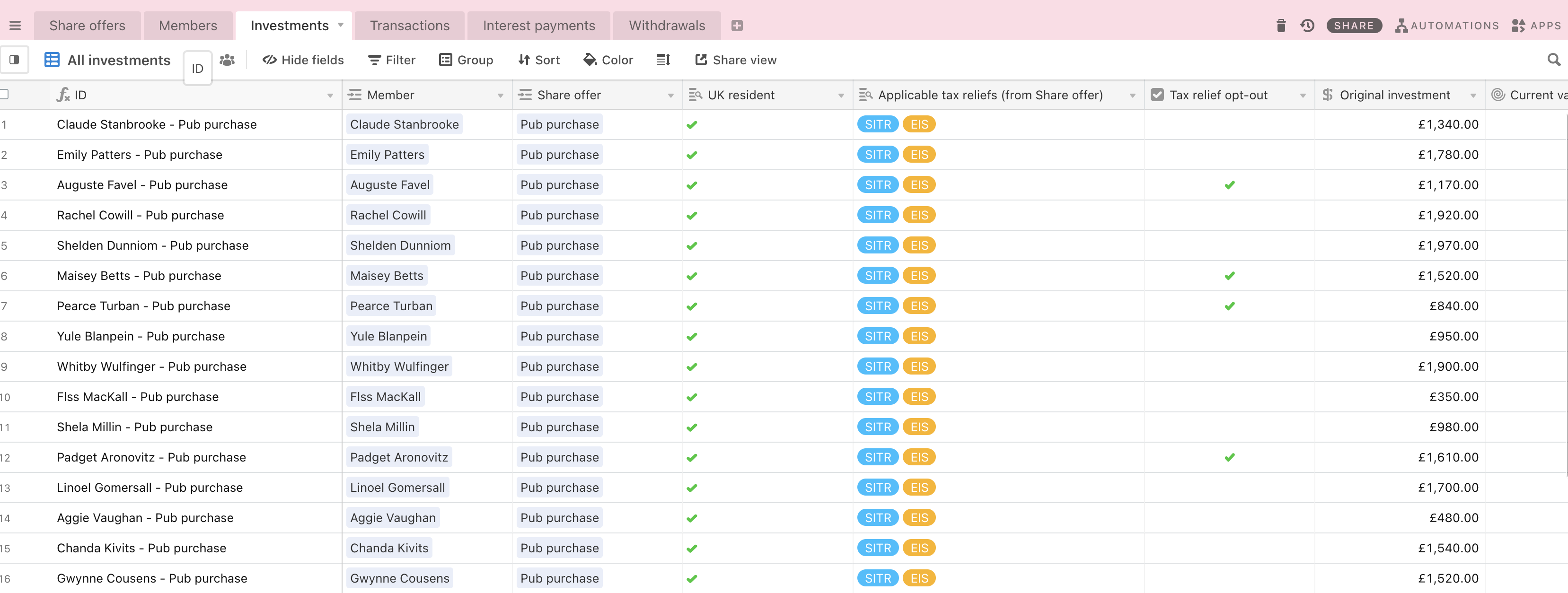Open the Share offer column menu
Viewport: 1568px width, 593px height.
[671, 95]
